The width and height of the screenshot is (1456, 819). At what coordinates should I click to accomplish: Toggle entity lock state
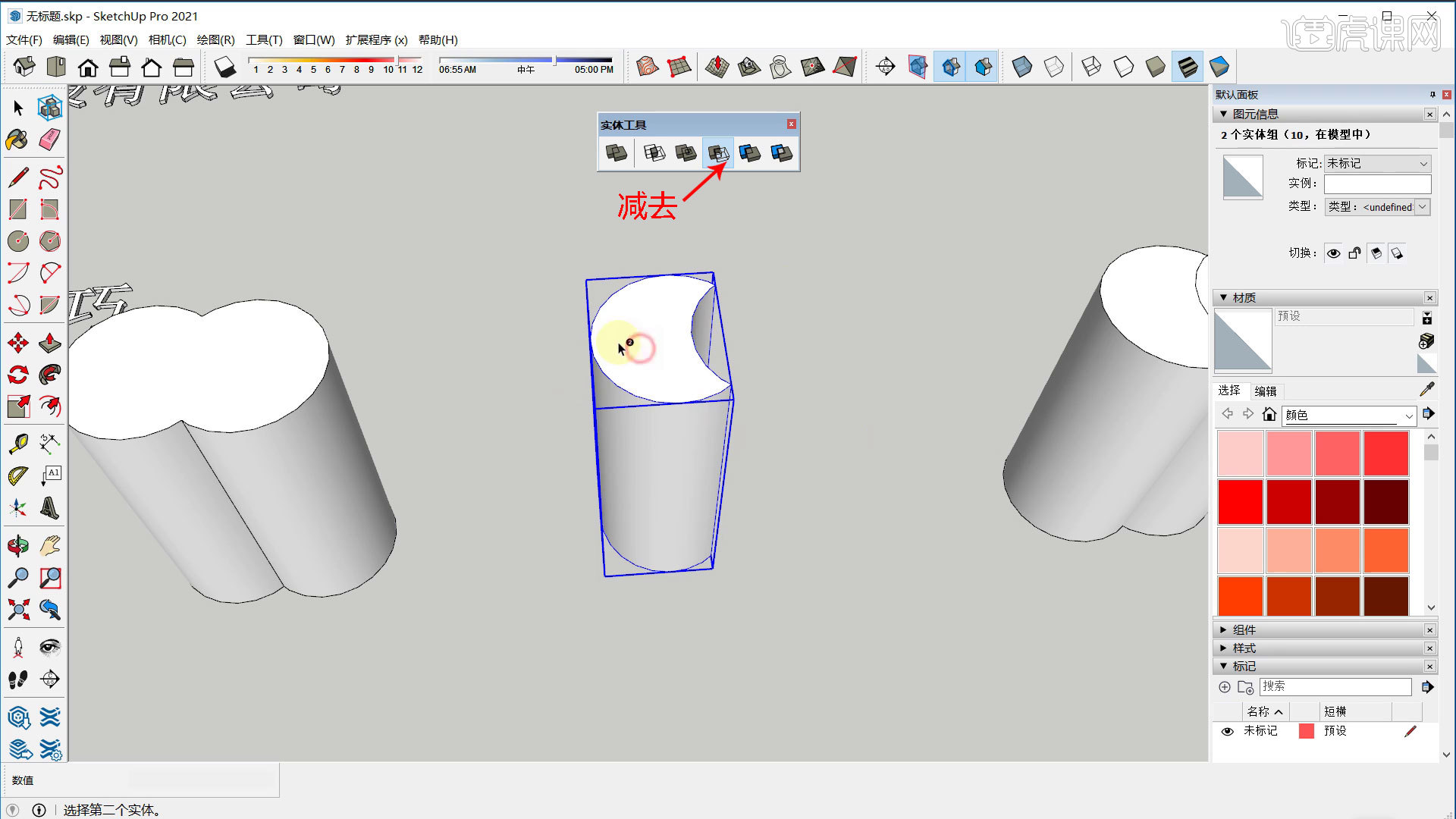click(1354, 253)
